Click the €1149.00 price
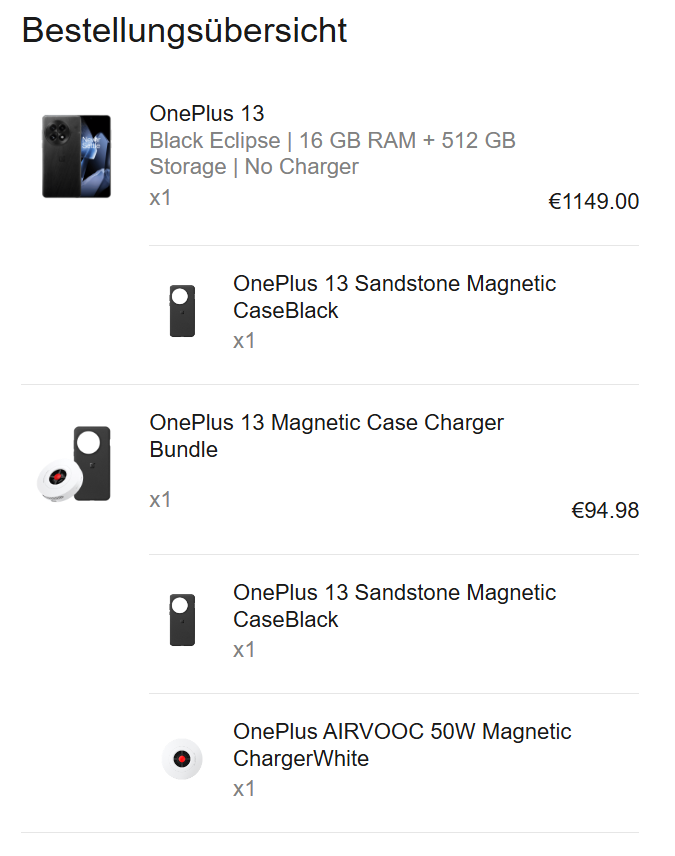Image resolution: width=675 pixels, height=856 pixels. tap(593, 201)
